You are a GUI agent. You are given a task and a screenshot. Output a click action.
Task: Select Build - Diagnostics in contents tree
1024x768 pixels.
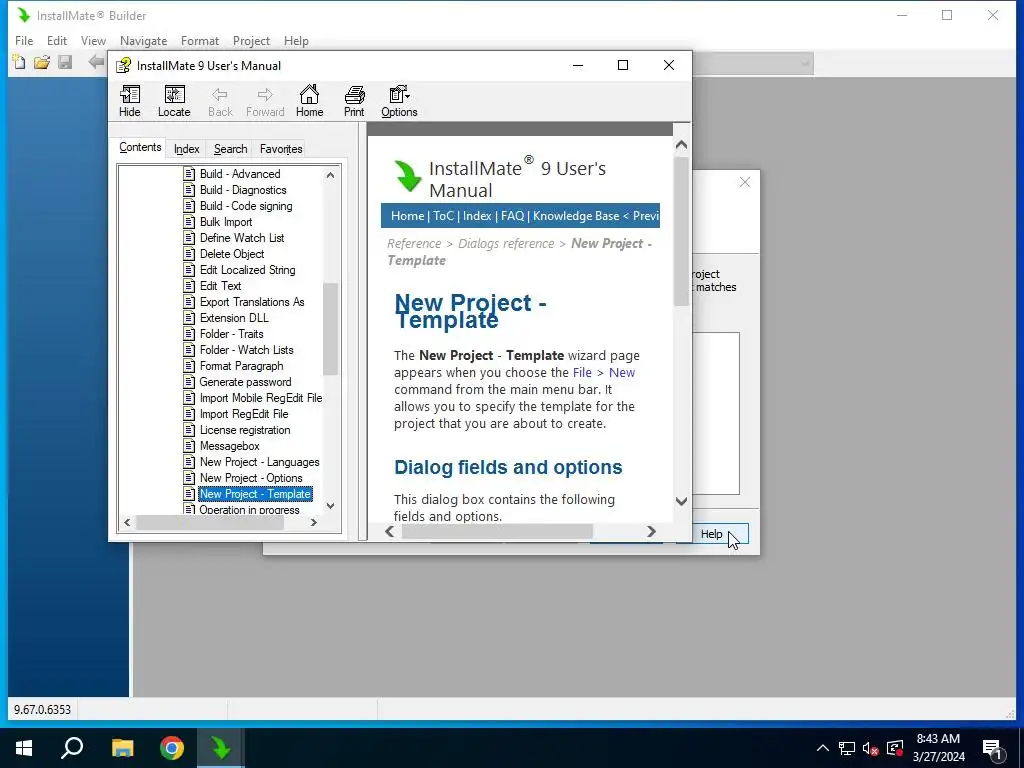pyautogui.click(x=243, y=190)
